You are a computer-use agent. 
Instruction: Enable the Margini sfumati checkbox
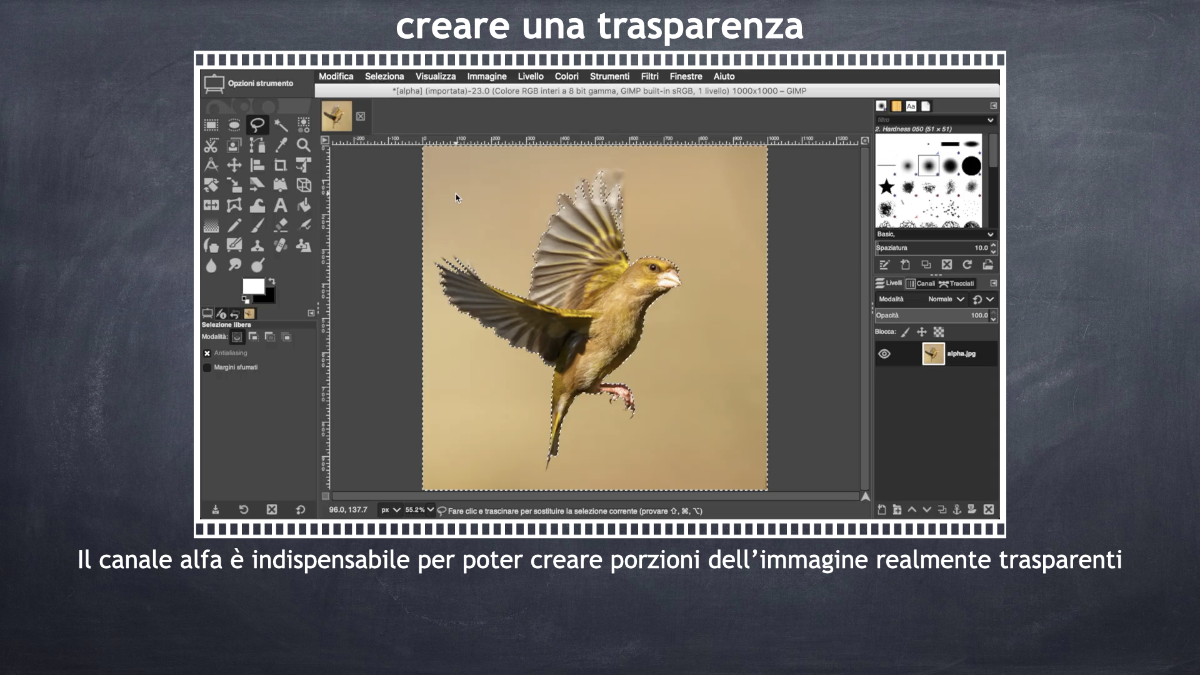pyautogui.click(x=208, y=367)
